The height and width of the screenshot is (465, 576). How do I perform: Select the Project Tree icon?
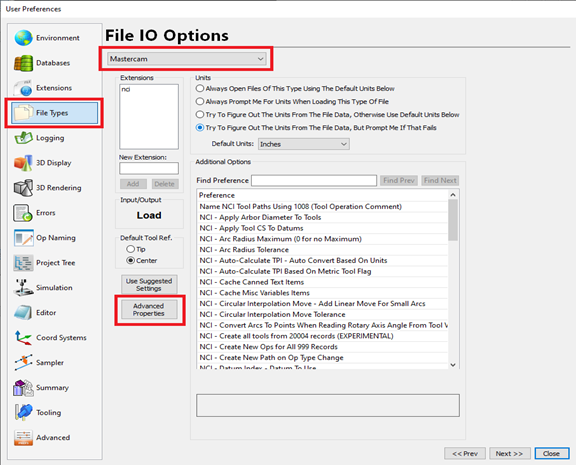pyautogui.click(x=24, y=263)
